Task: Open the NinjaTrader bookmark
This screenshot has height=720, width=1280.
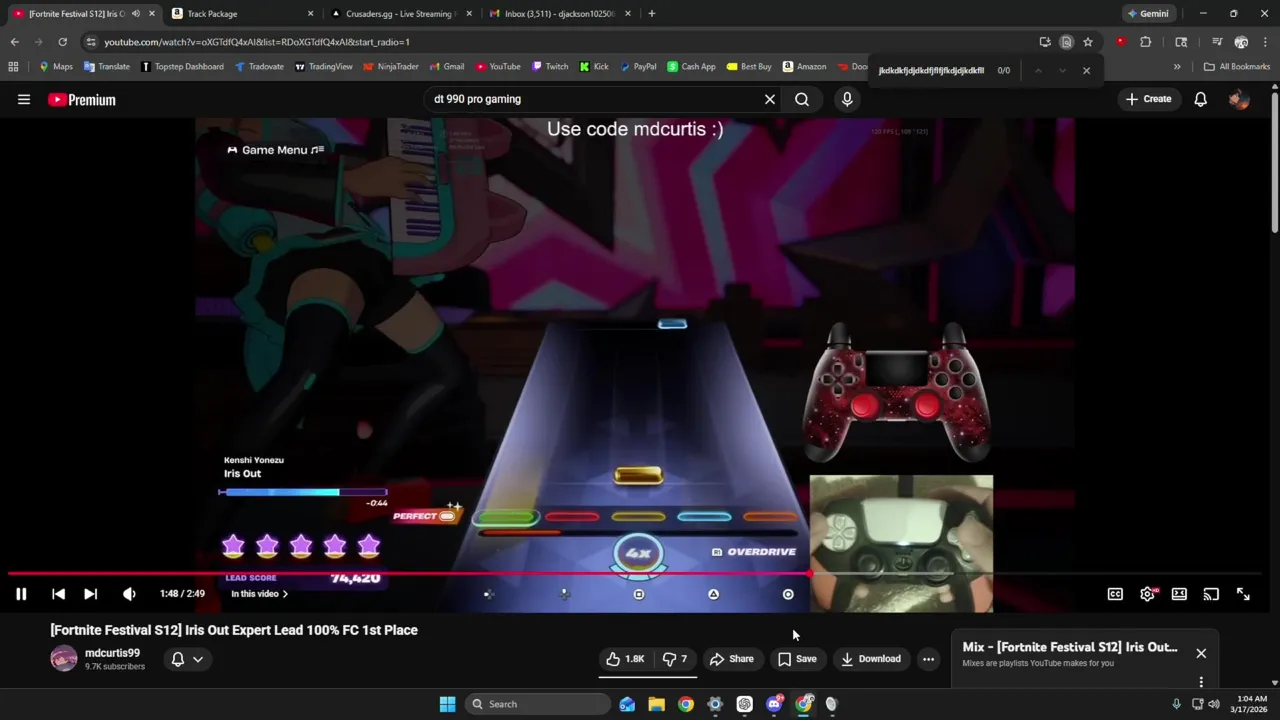Action: click(391, 67)
